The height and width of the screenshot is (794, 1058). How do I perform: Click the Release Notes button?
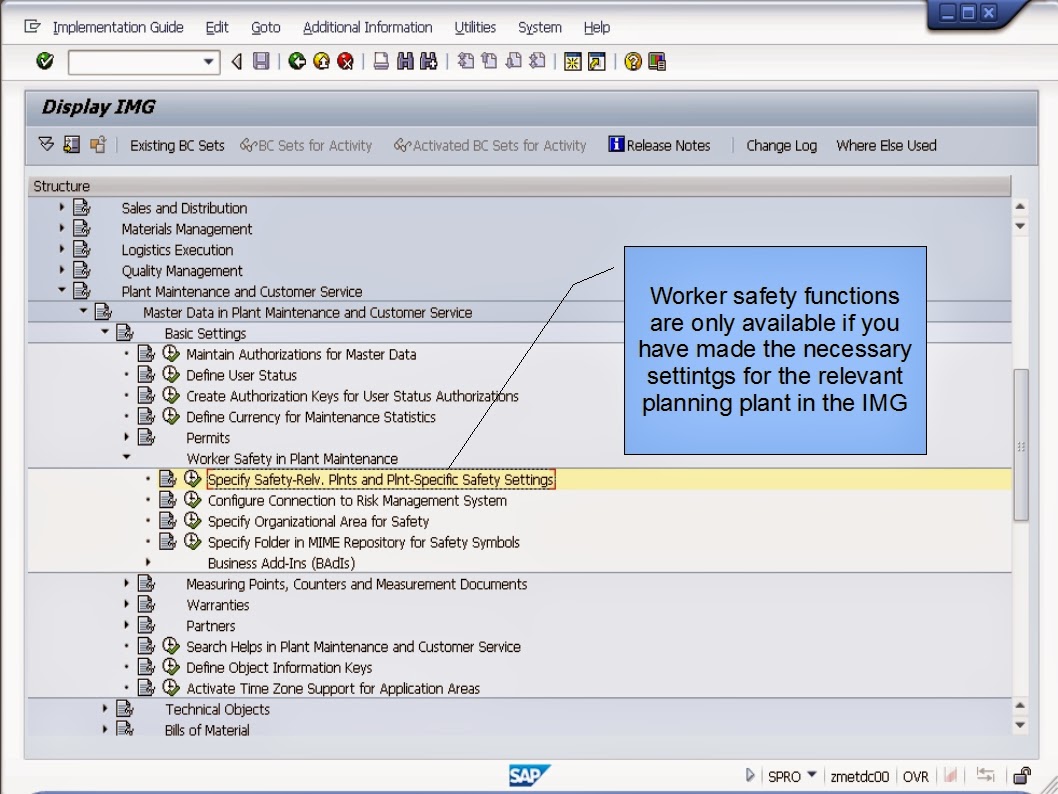(660, 145)
